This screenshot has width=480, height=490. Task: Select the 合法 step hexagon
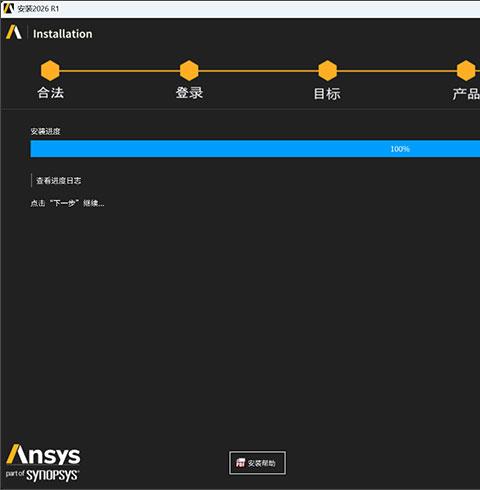pyautogui.click(x=50, y=71)
